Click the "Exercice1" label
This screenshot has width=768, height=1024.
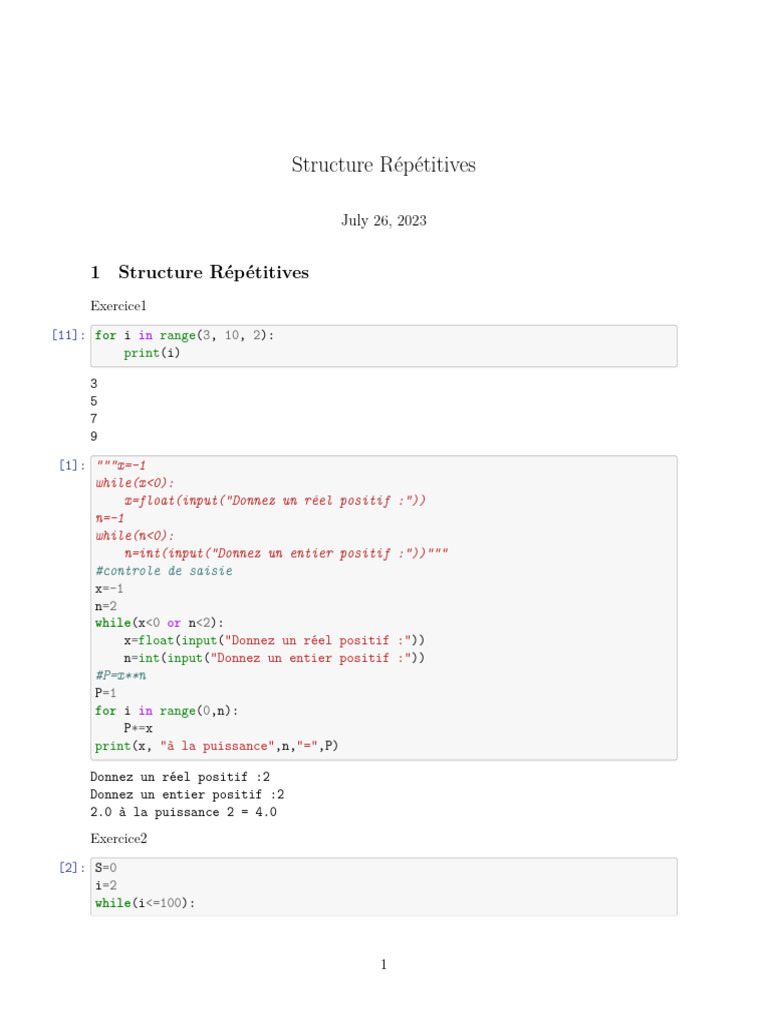coord(118,306)
